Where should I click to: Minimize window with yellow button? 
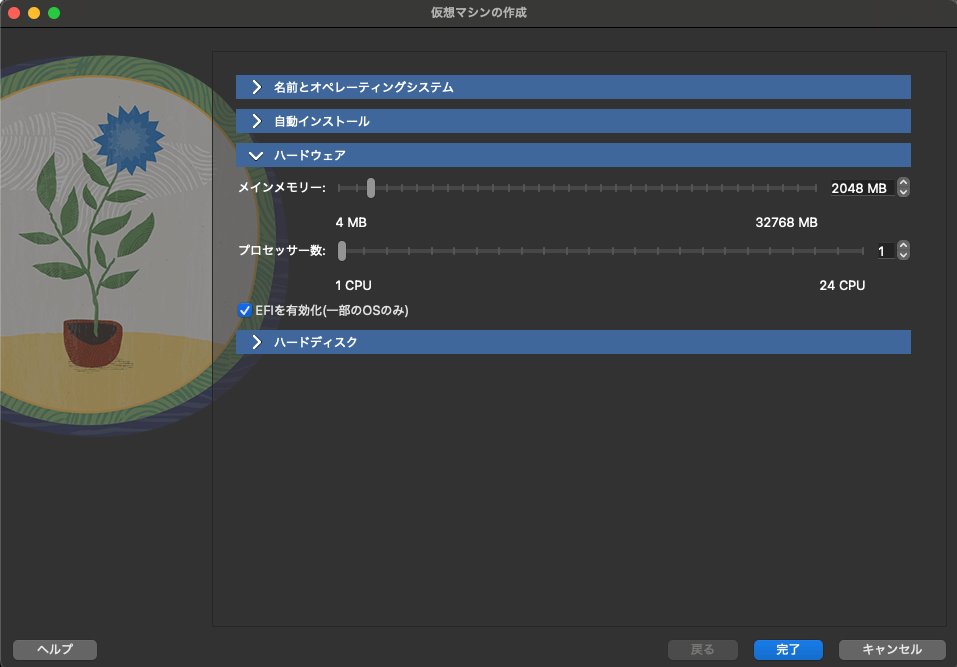[34, 13]
